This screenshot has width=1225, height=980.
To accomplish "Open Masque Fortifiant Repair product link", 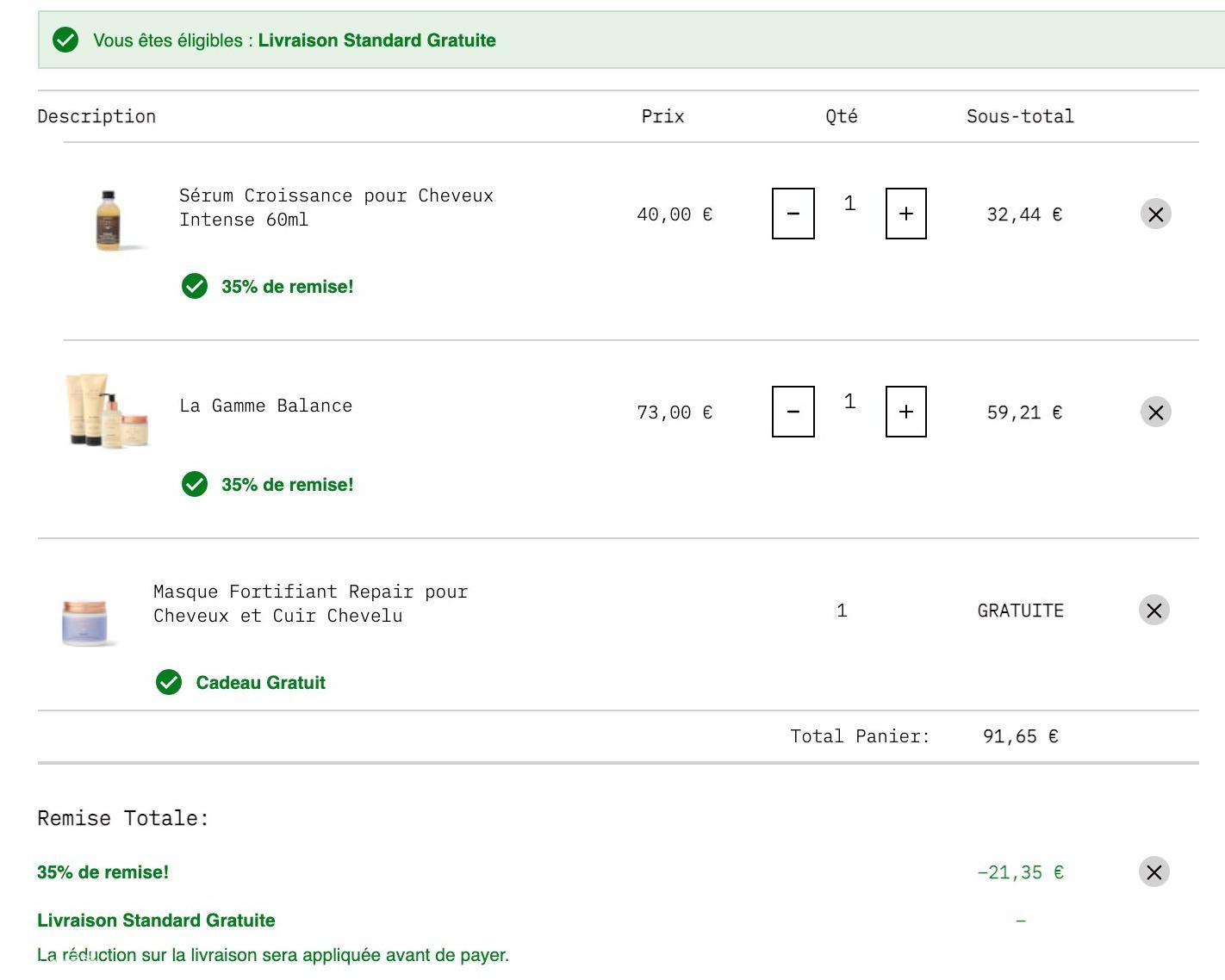I will point(310,604).
